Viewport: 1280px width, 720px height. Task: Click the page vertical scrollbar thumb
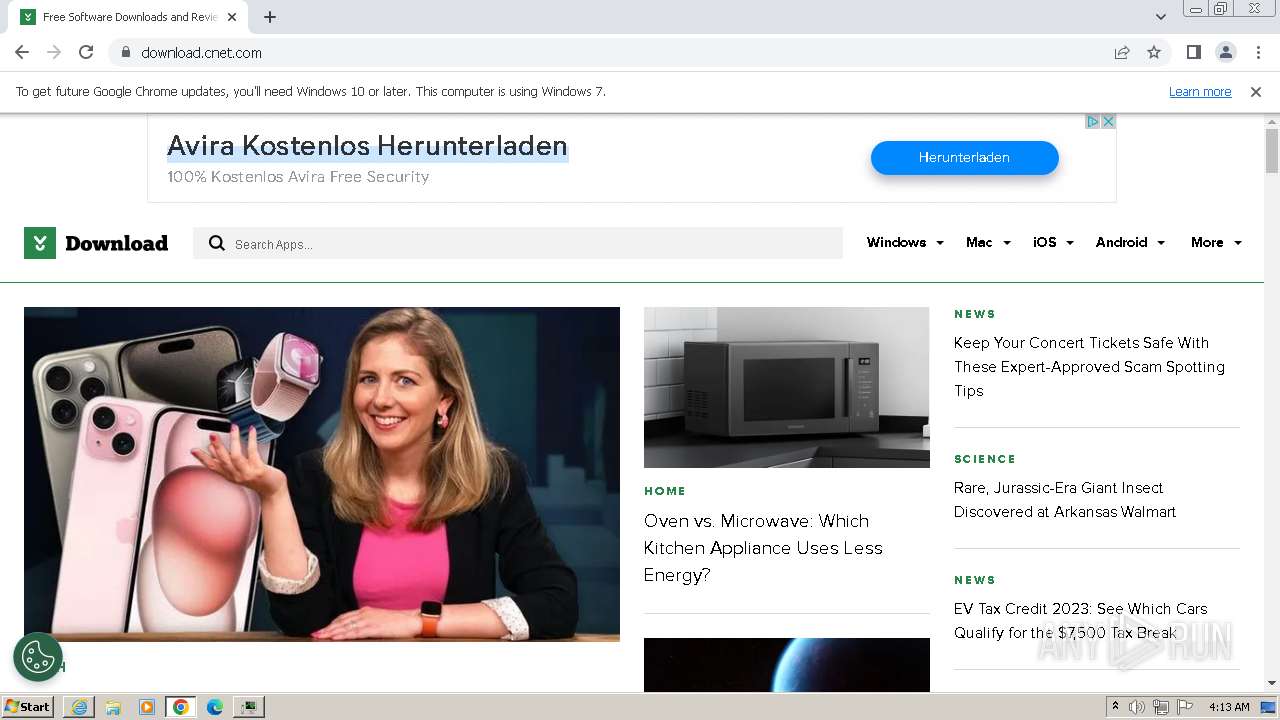[x=1272, y=150]
